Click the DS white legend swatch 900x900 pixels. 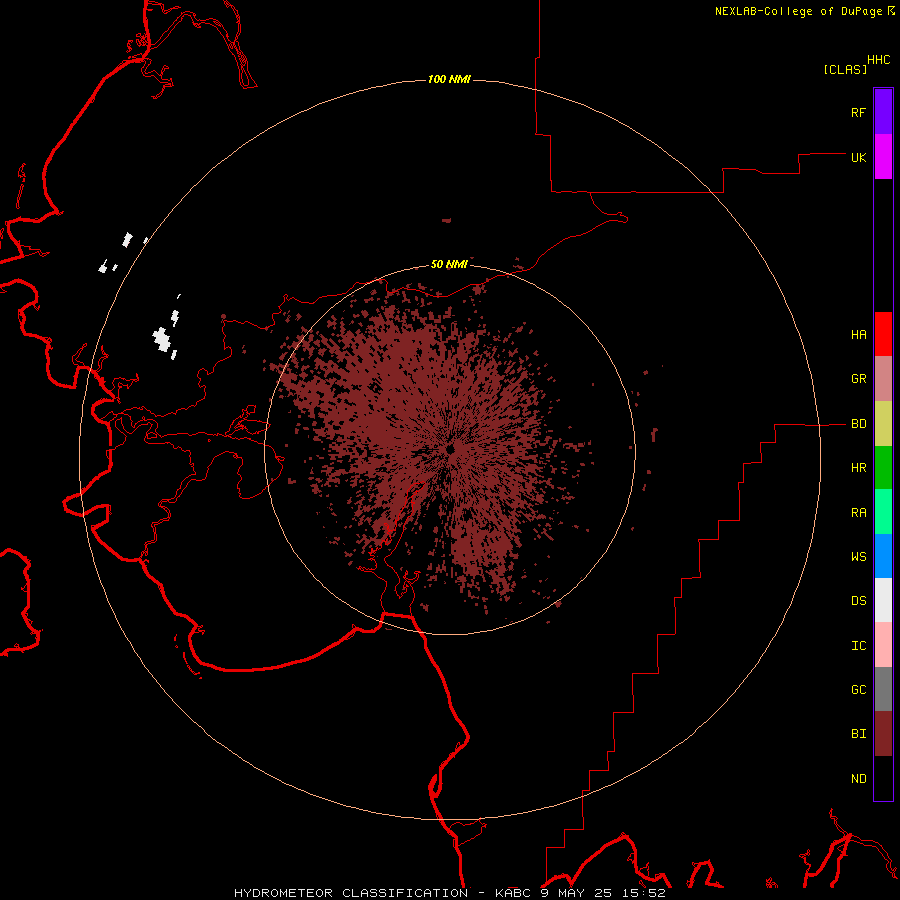pyautogui.click(x=883, y=600)
